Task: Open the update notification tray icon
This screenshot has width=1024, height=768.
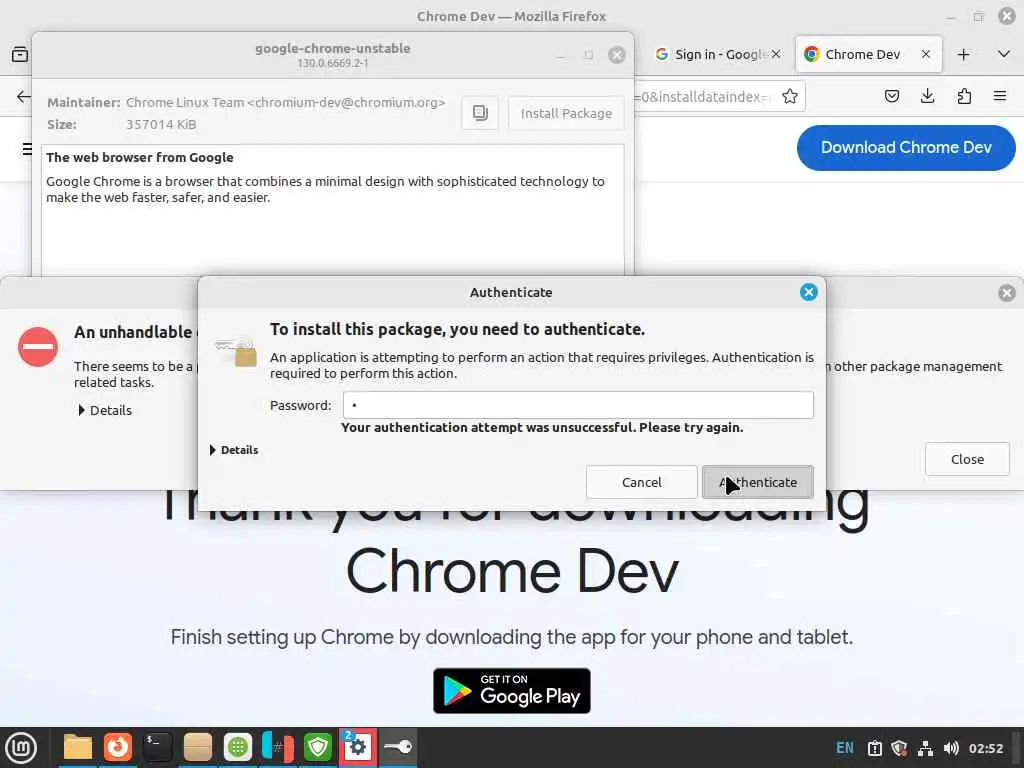Action: tap(874, 748)
